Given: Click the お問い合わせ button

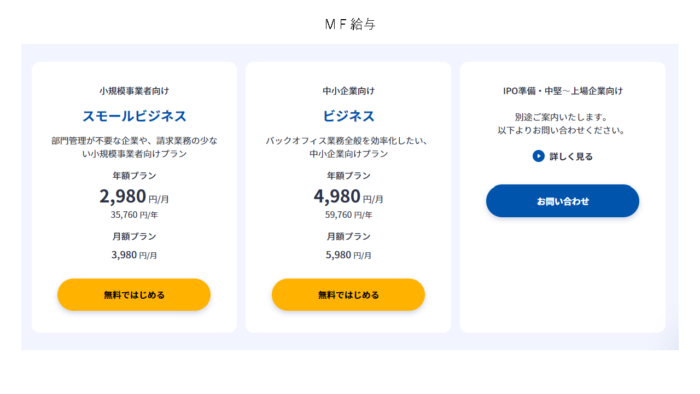Looking at the screenshot, I should pos(562,201).
